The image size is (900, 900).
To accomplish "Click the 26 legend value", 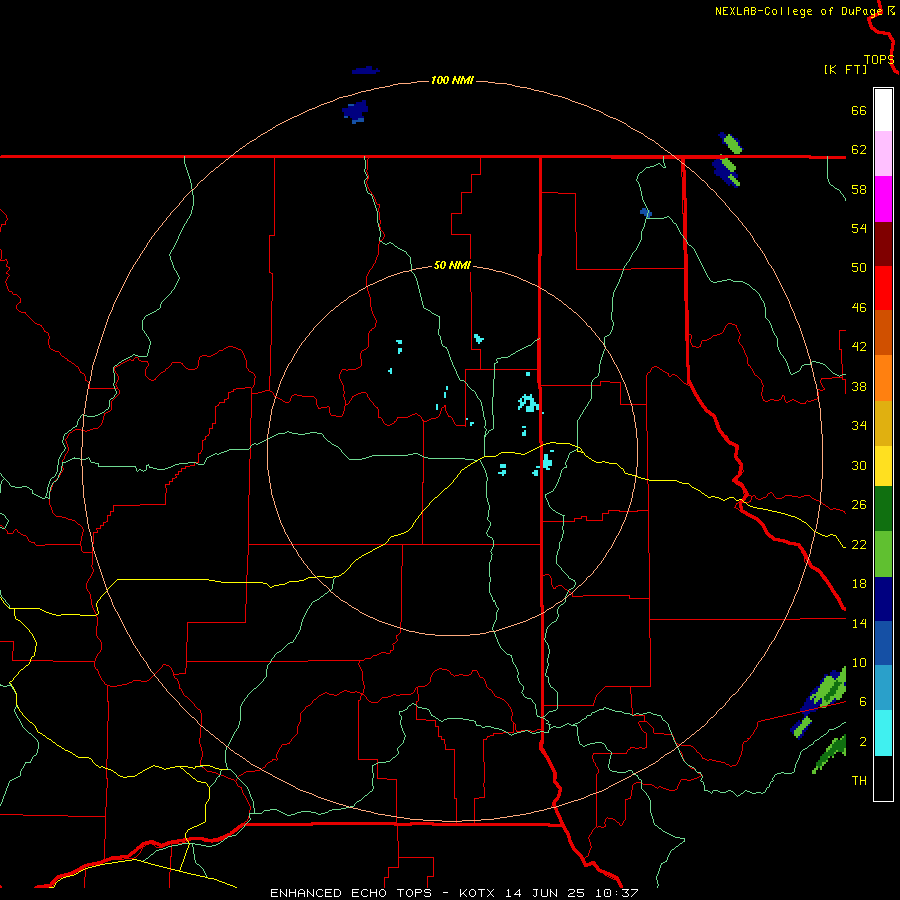I will click(859, 505).
